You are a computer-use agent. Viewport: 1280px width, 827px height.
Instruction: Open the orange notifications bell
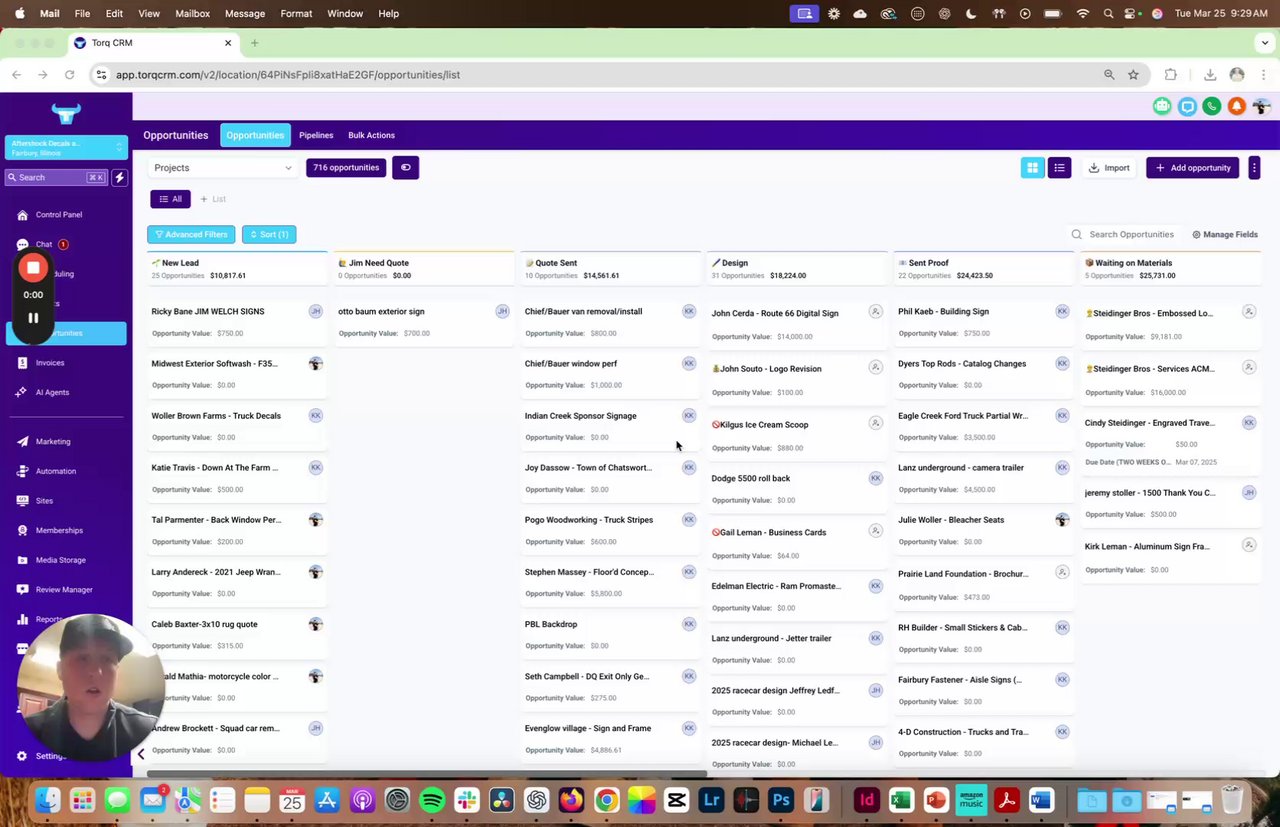click(1237, 106)
